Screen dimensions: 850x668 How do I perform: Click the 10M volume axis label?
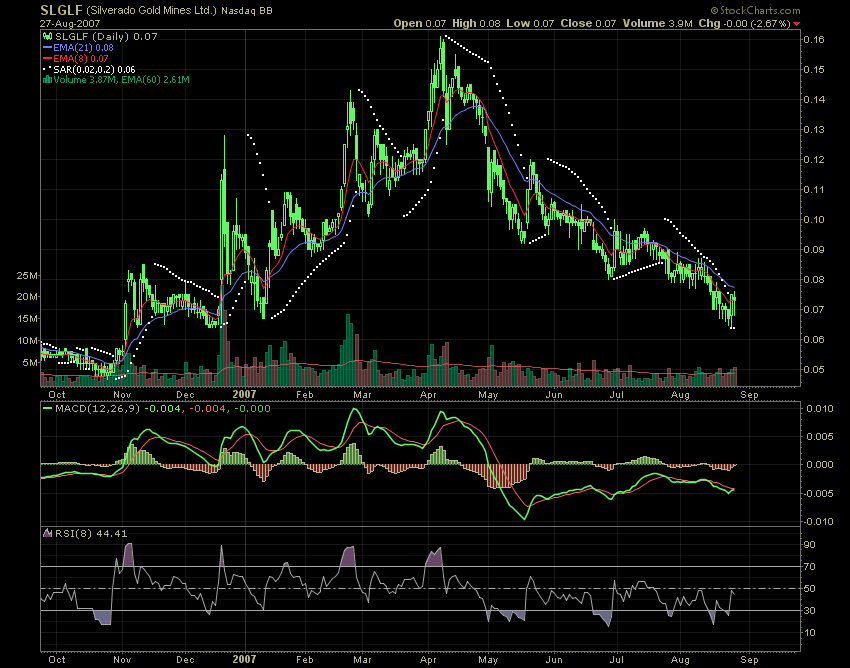pos(27,341)
